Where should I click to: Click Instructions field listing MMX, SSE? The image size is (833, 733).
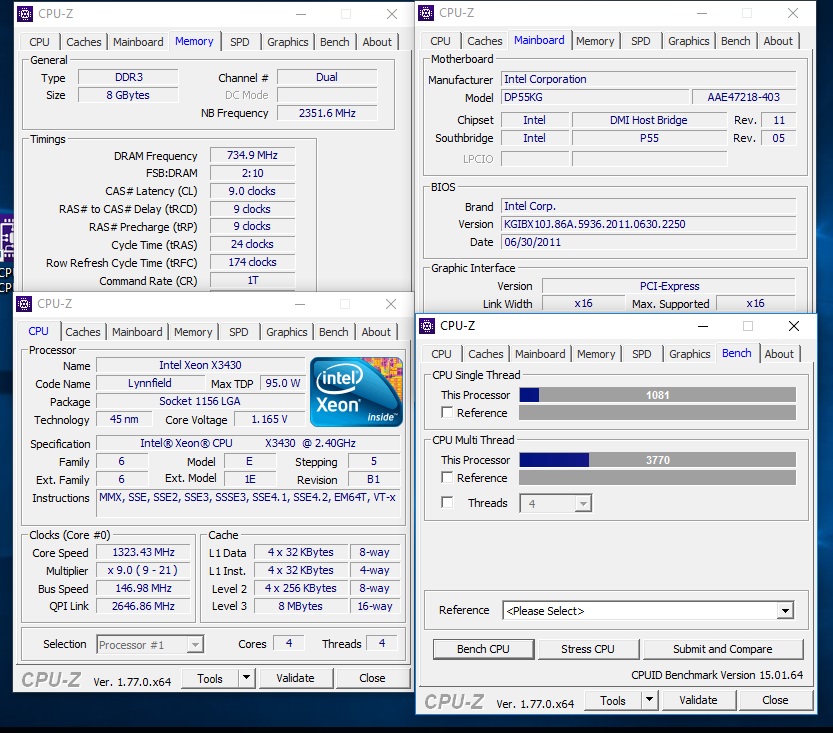248,503
